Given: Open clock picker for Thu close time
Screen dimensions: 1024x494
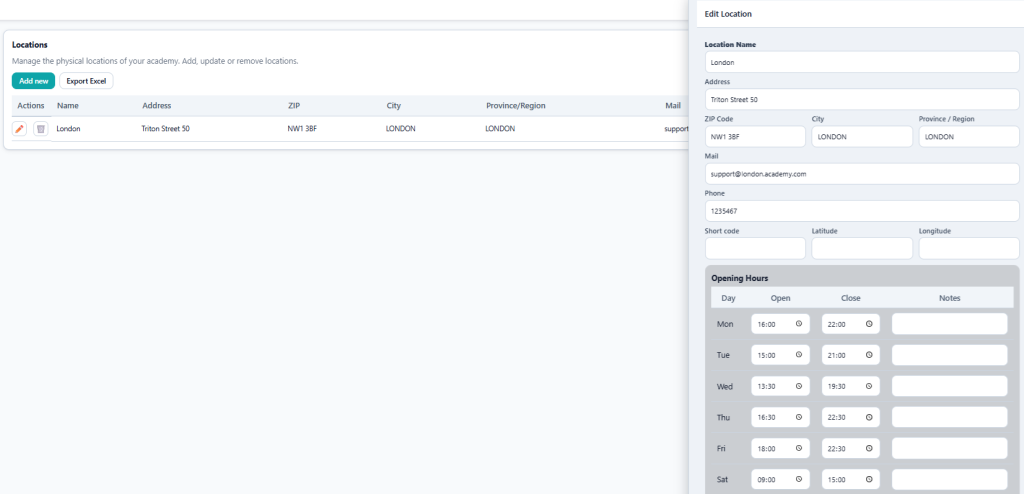Looking at the screenshot, I should (x=869, y=418).
